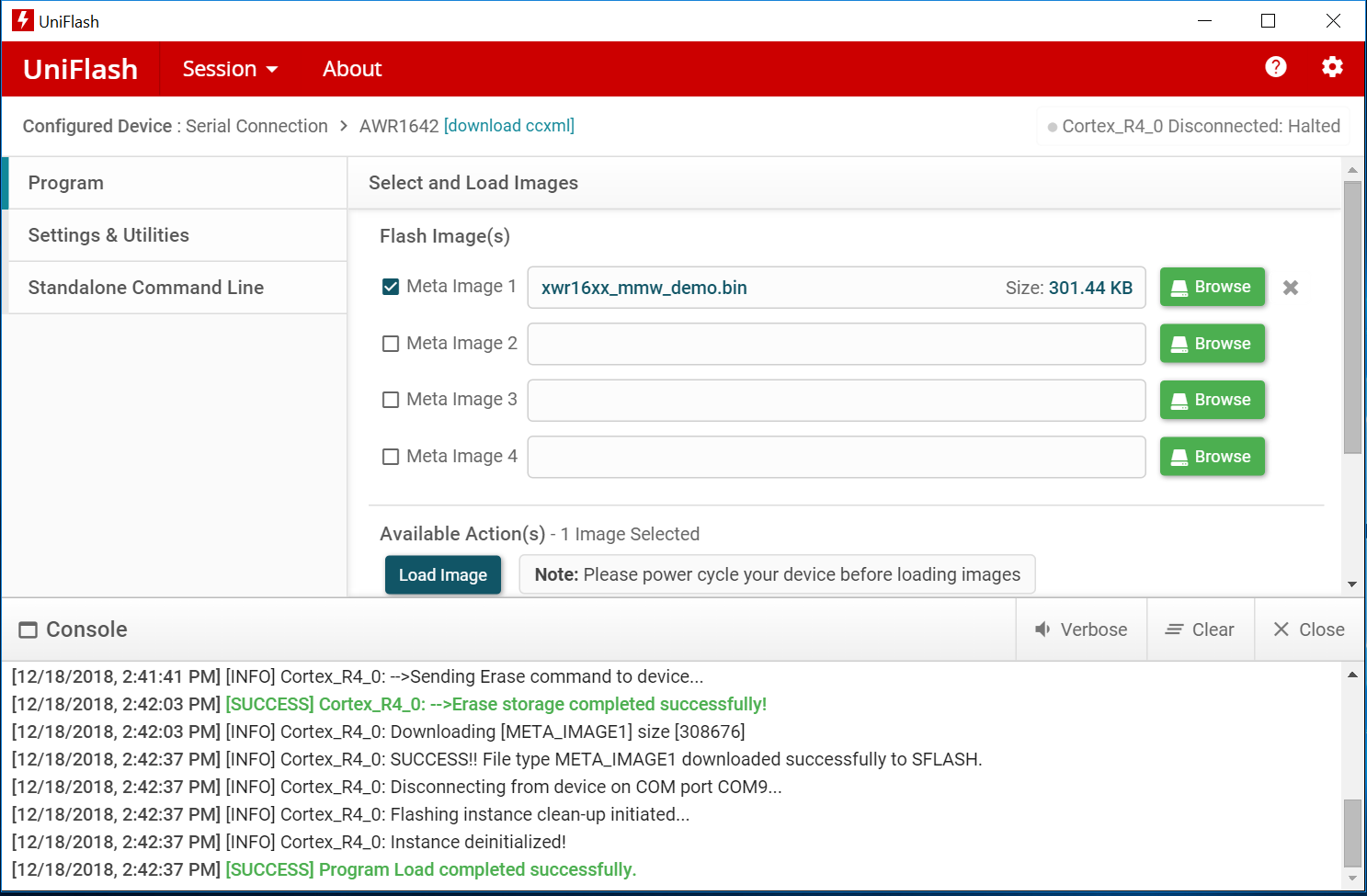Click console scrollbar thumb
The width and height of the screenshot is (1367, 896).
[x=1352, y=834]
